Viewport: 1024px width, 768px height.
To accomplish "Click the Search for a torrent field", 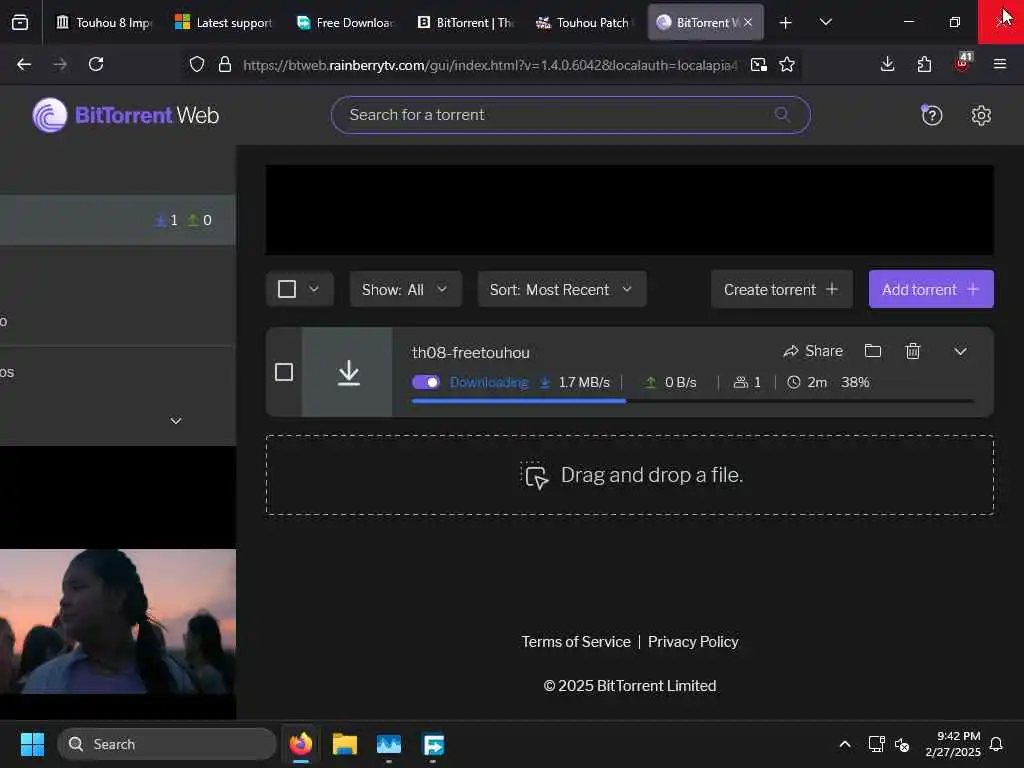I will tap(570, 115).
